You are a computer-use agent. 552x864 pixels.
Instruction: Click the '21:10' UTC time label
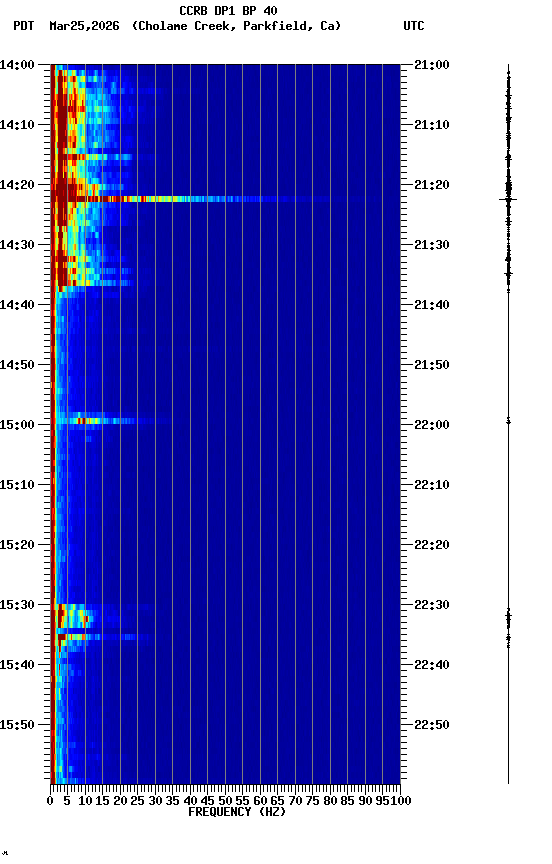432,125
